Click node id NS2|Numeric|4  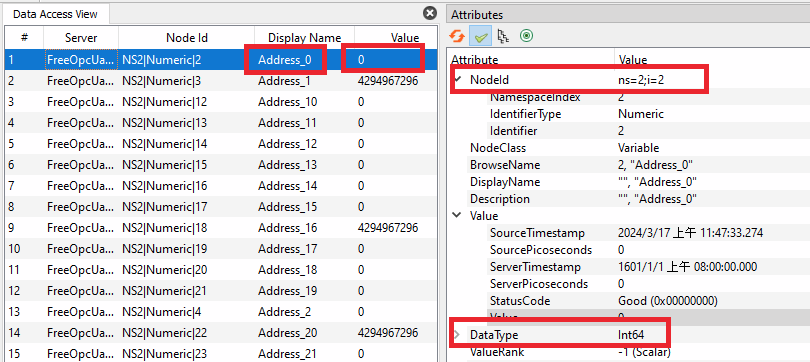[161, 311]
